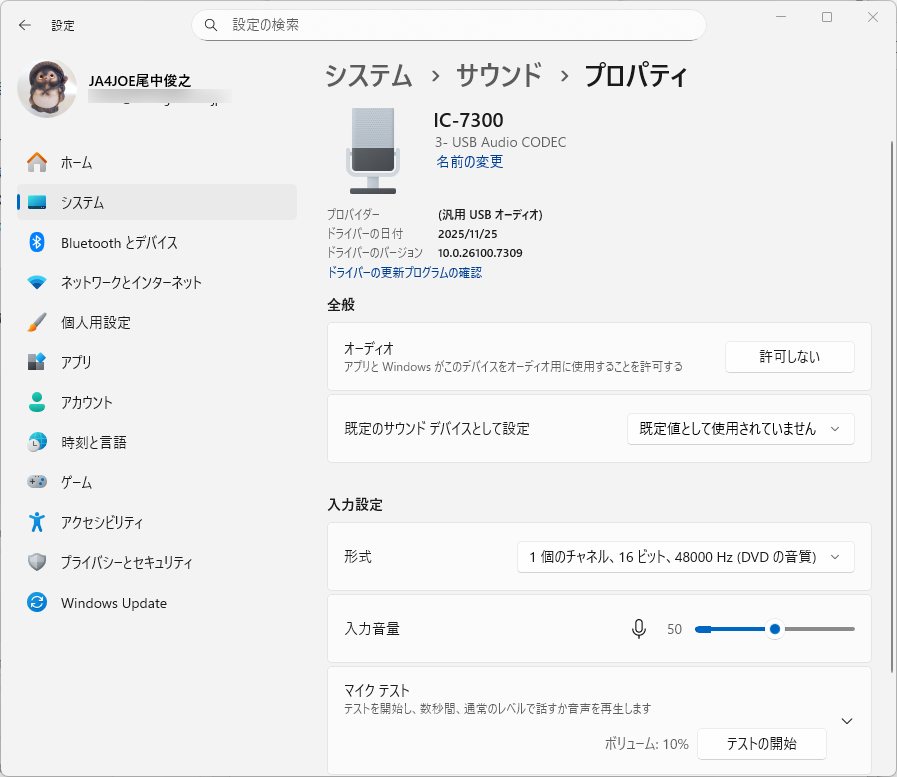This screenshot has height=777, width=897.
Task: Click the Home house icon
Action: pos(37,162)
